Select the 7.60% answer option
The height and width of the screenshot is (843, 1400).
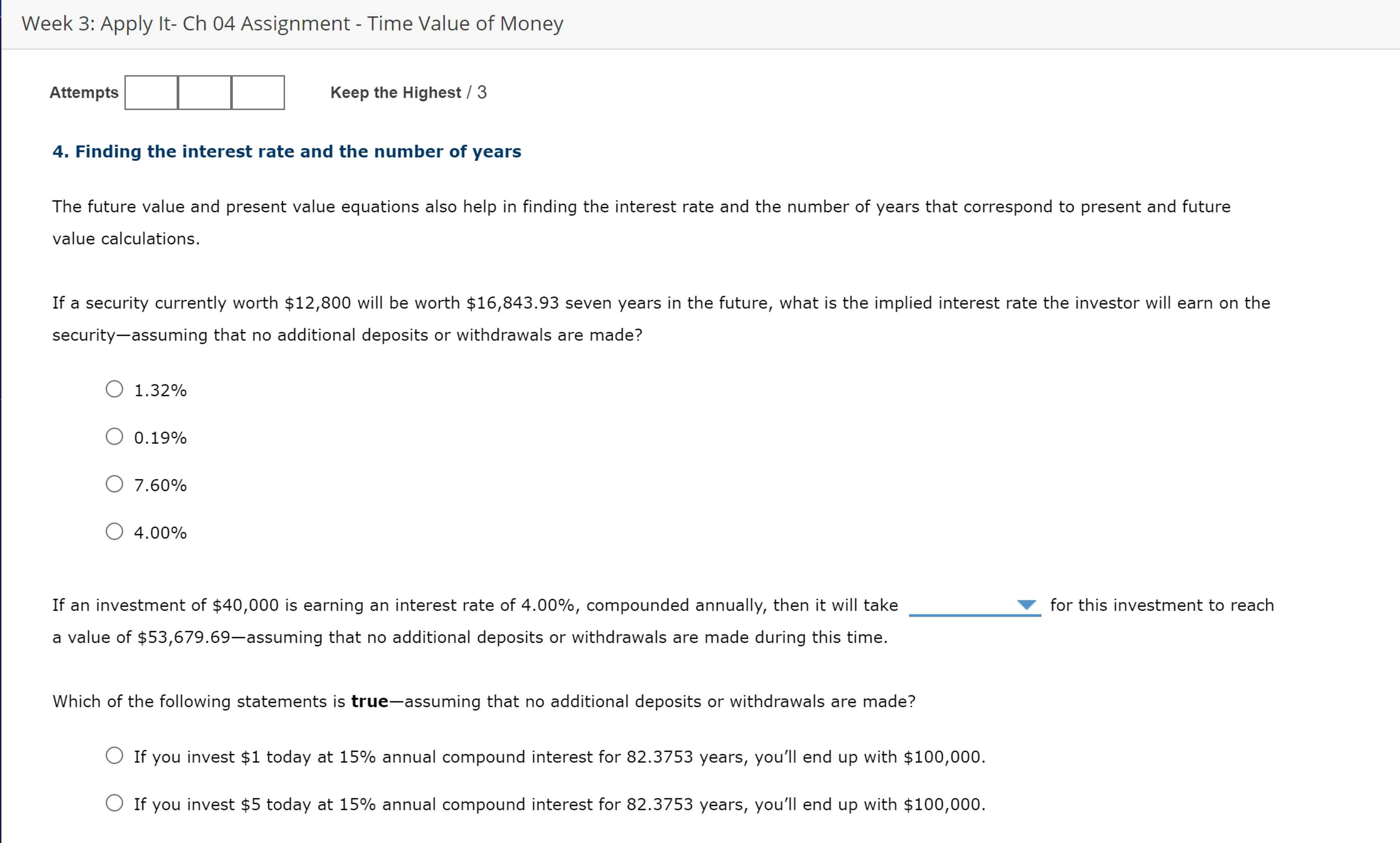[115, 484]
